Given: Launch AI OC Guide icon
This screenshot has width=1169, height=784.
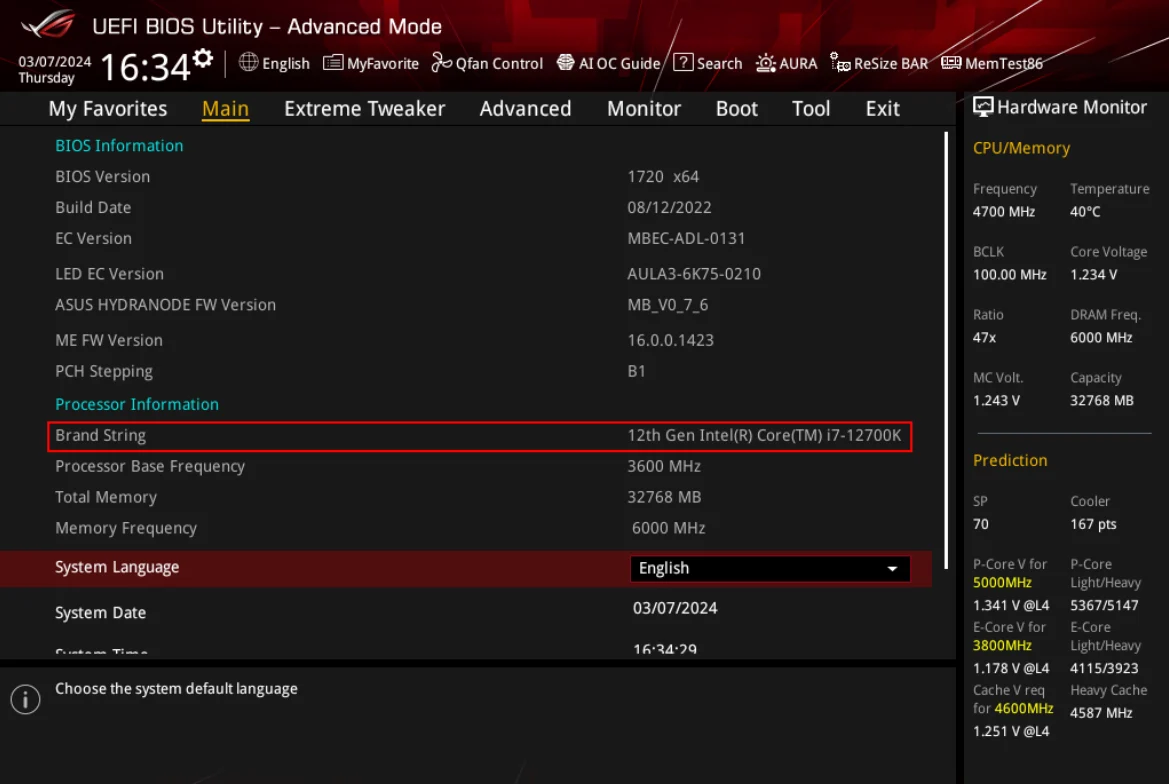Looking at the screenshot, I should (x=566, y=63).
